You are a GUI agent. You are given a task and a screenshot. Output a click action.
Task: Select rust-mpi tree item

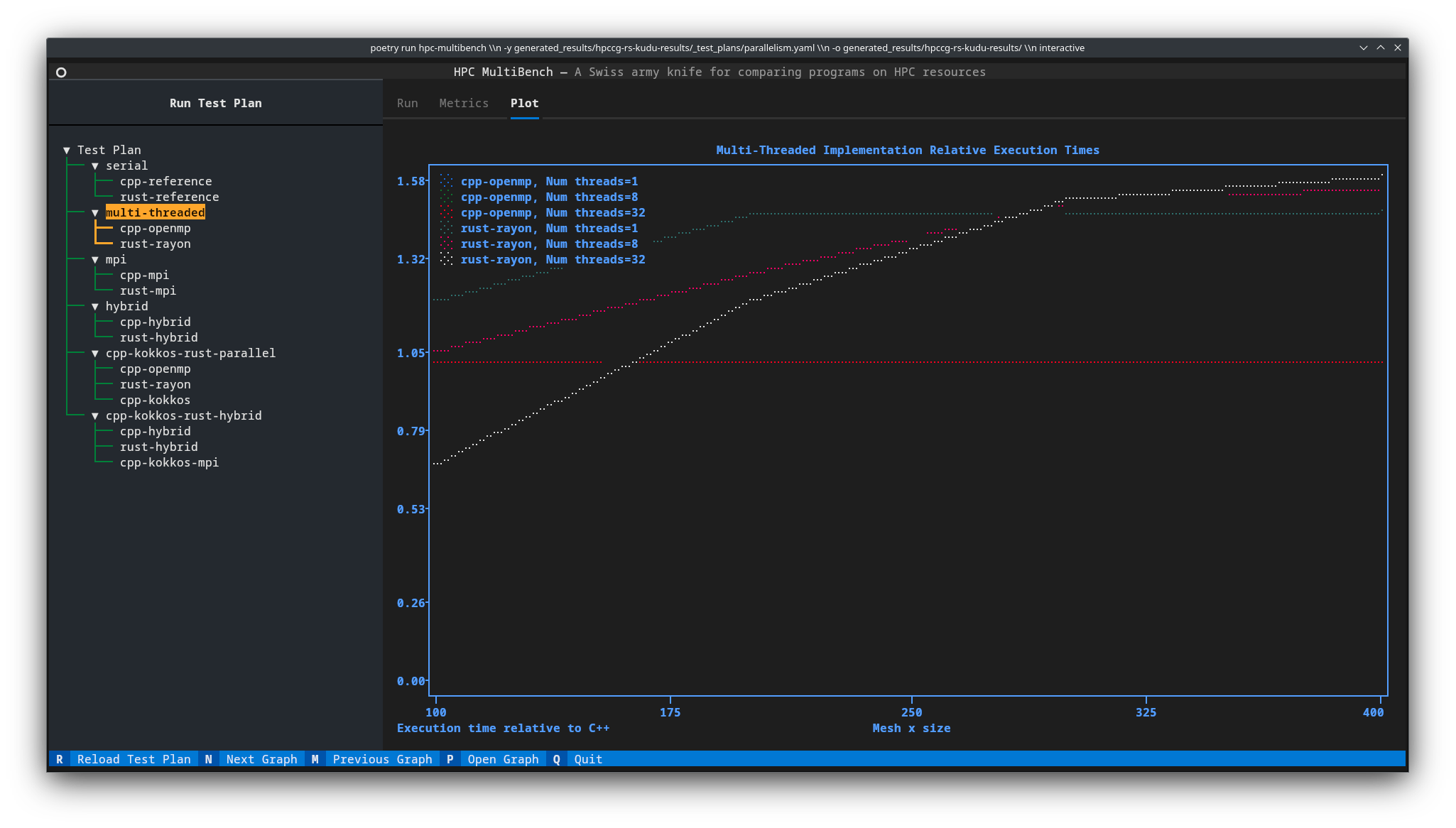(x=148, y=290)
